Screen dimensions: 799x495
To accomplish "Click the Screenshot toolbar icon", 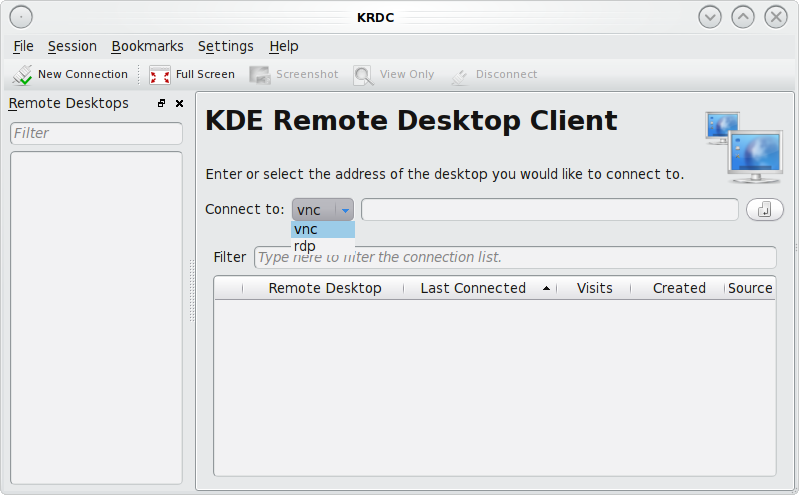I will pos(260,75).
